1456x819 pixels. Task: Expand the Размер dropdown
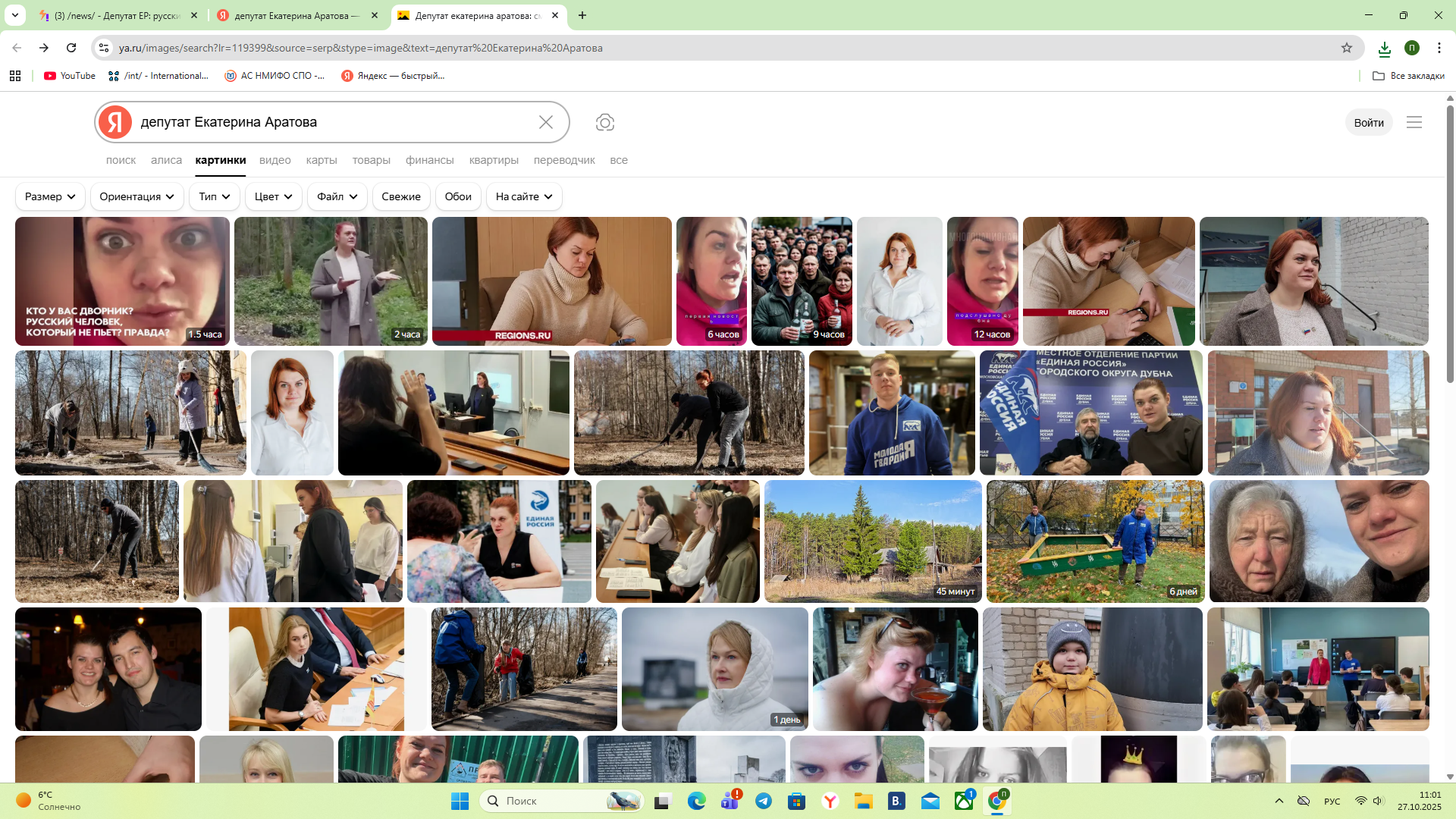tap(50, 196)
